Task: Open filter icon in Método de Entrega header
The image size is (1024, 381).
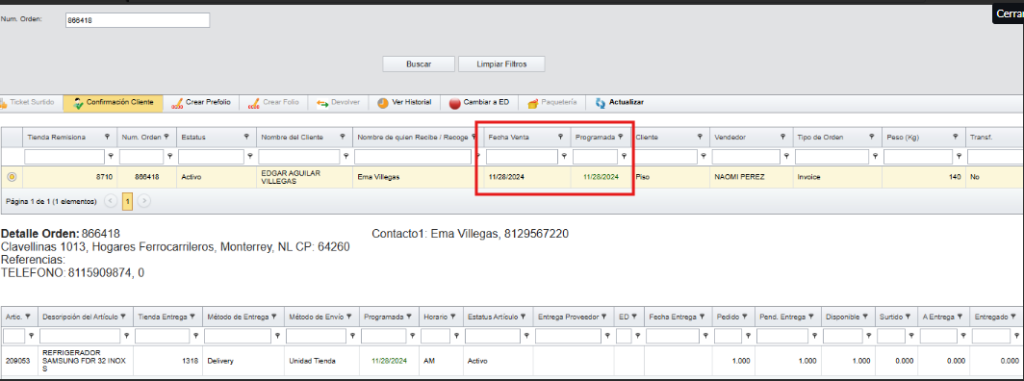Action: [x=275, y=316]
